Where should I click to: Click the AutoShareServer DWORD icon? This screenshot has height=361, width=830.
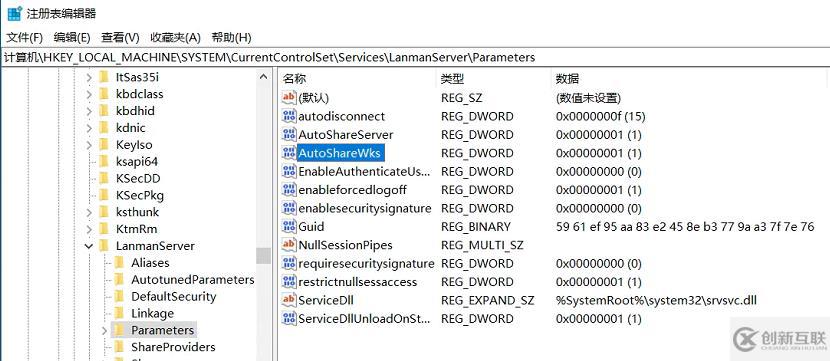coord(289,134)
